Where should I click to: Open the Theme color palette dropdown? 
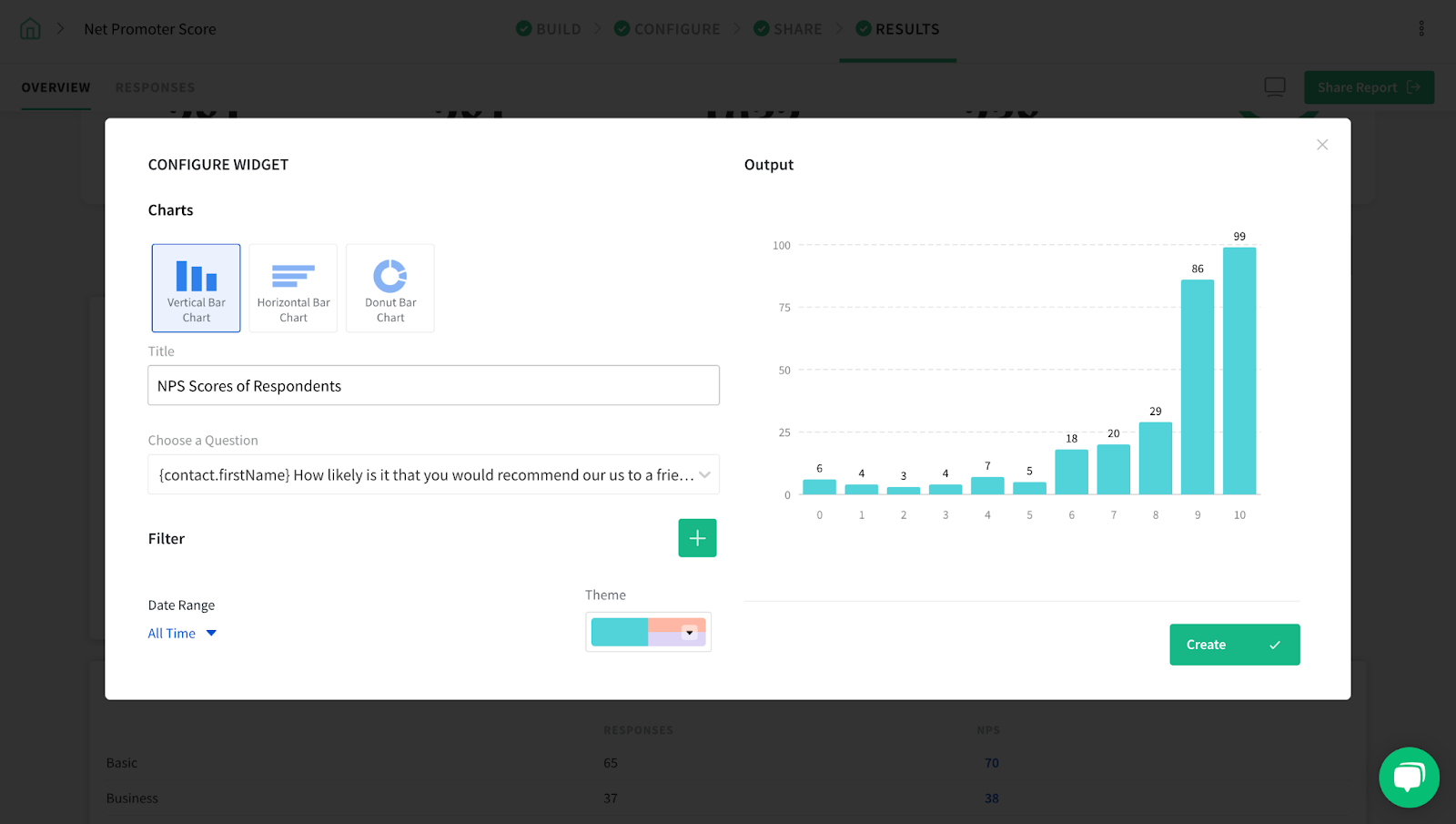[x=648, y=632]
